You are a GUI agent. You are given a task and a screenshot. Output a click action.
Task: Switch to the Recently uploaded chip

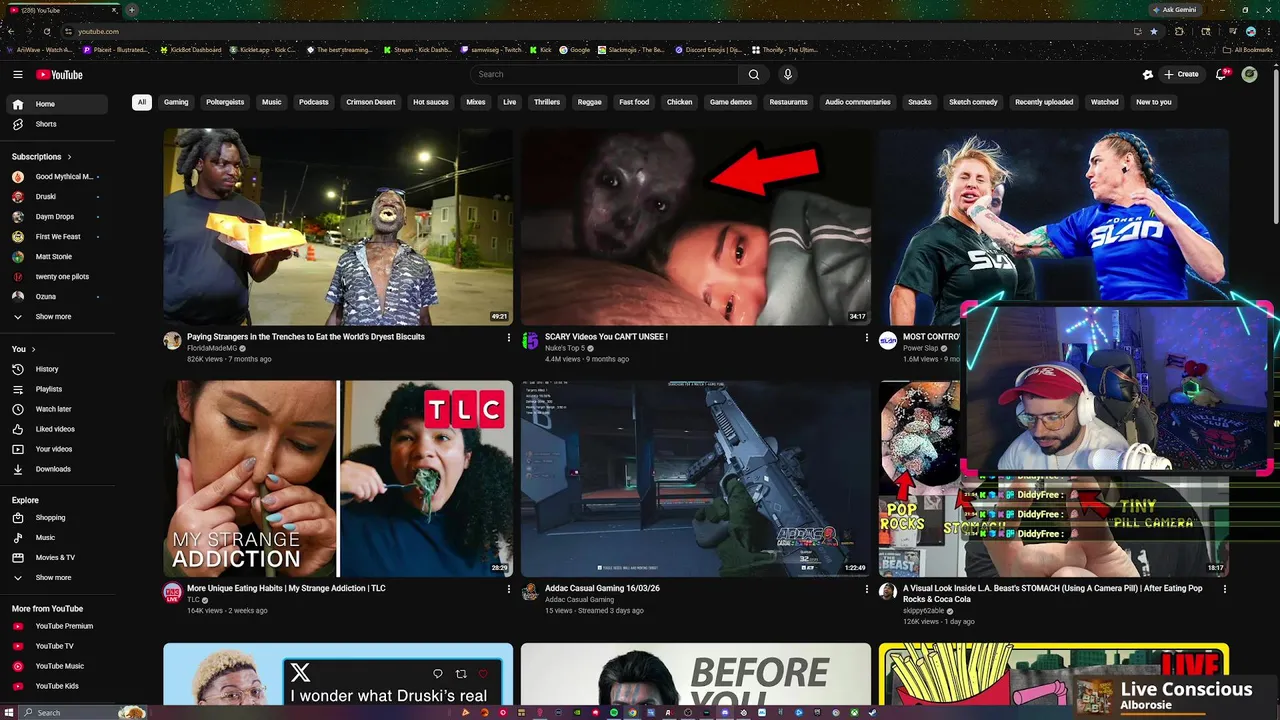click(x=1044, y=102)
